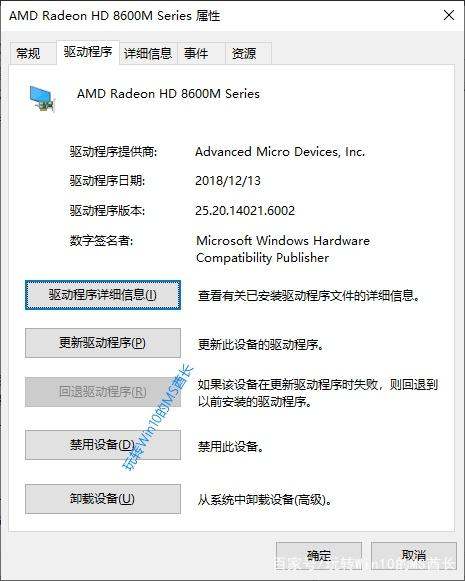The image size is (465, 581).
Task: Click 卸载设备(U) button
Action: pyautogui.click(x=103, y=499)
